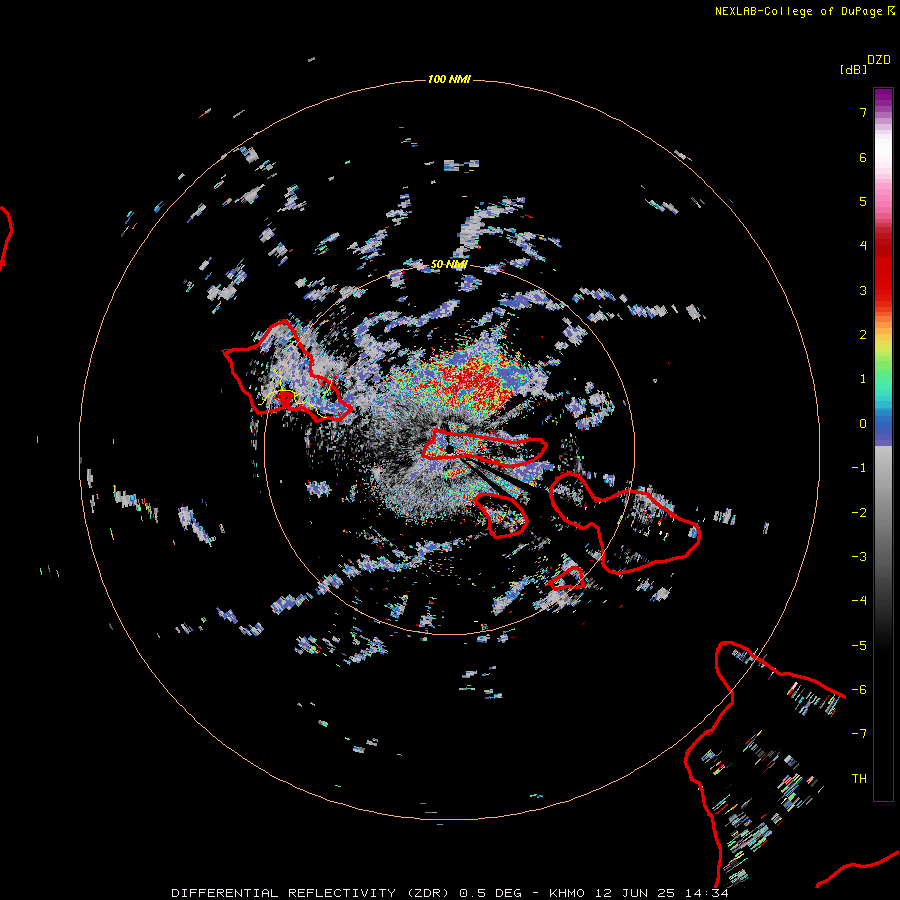Image resolution: width=900 pixels, height=900 pixels.
Task: Click the red high-ZDR echo area north of radar
Action: coord(468,379)
